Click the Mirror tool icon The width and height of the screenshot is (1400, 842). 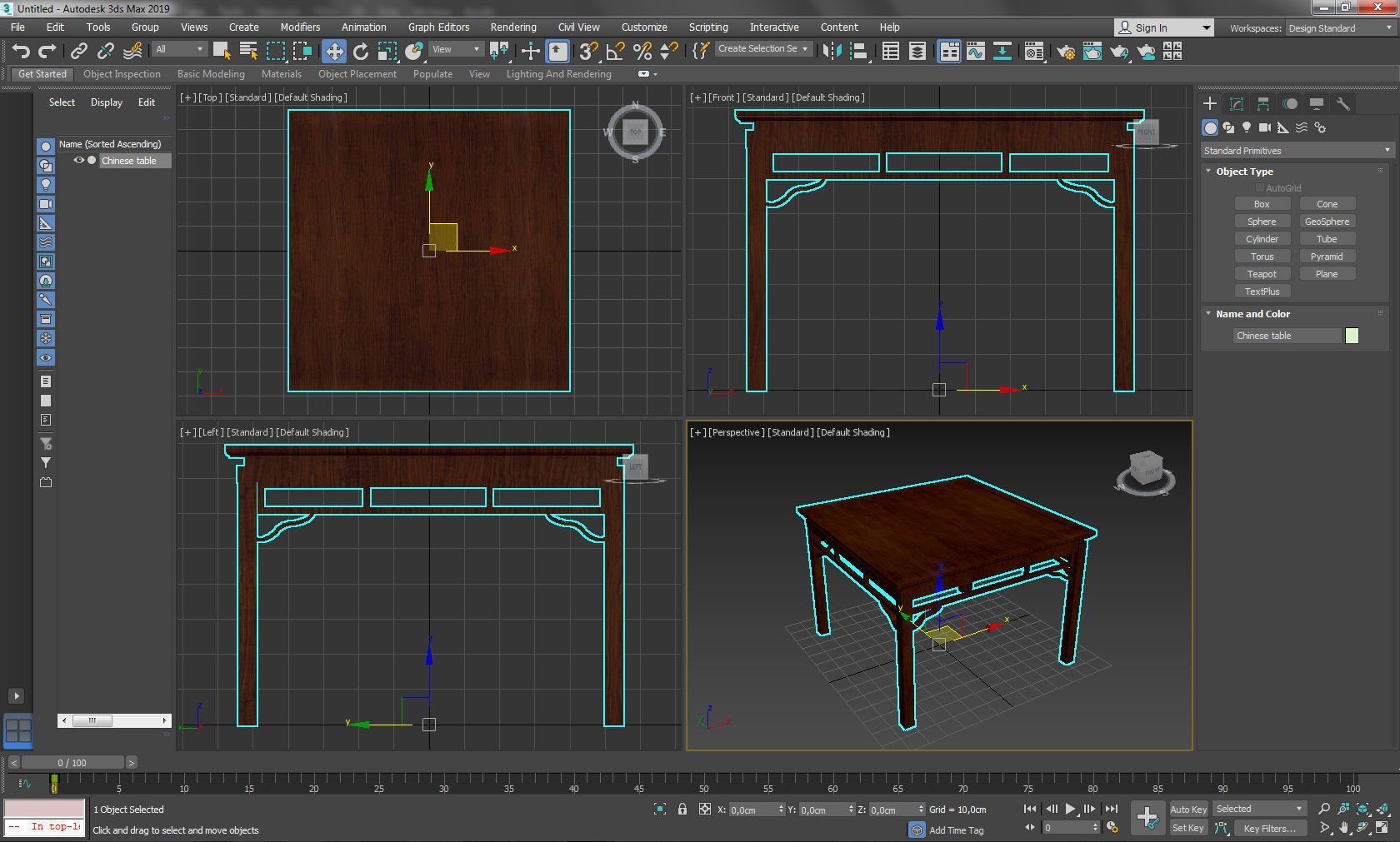832,52
